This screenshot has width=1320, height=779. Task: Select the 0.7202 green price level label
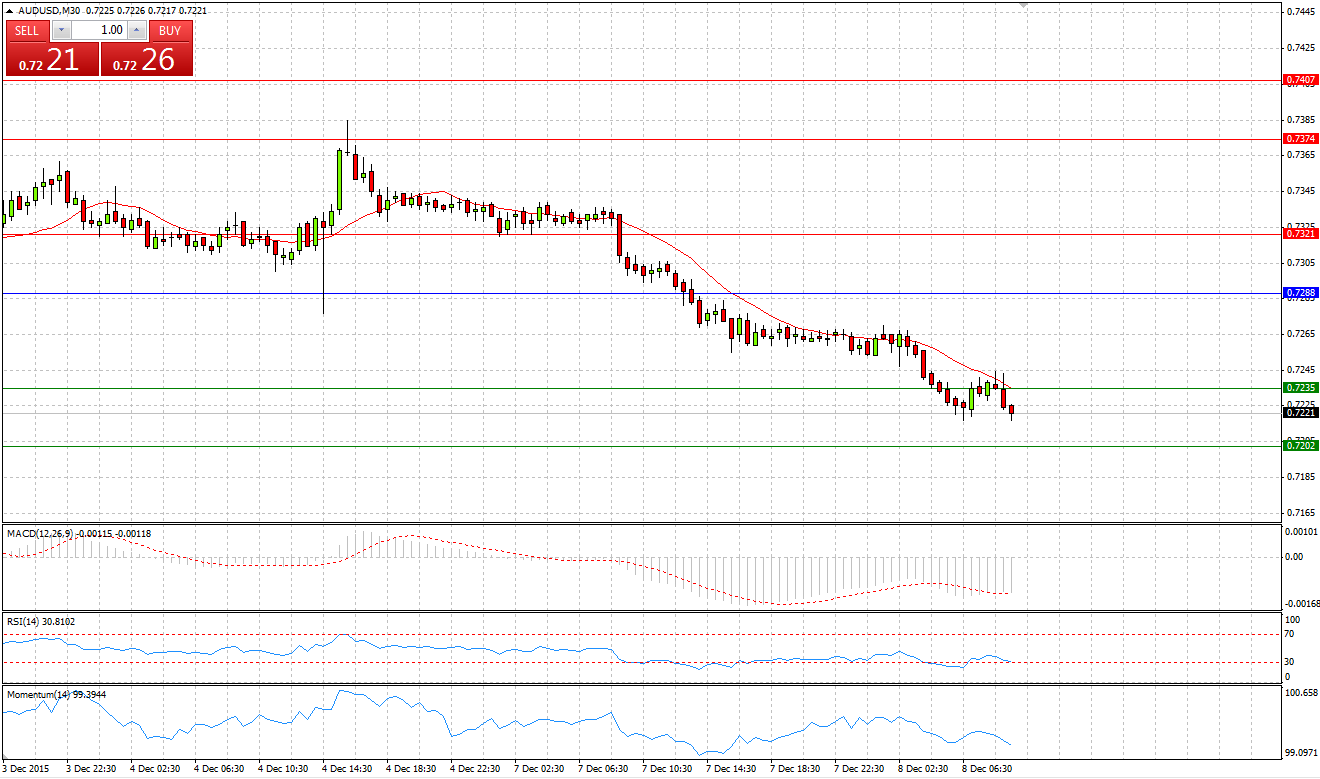point(1301,445)
